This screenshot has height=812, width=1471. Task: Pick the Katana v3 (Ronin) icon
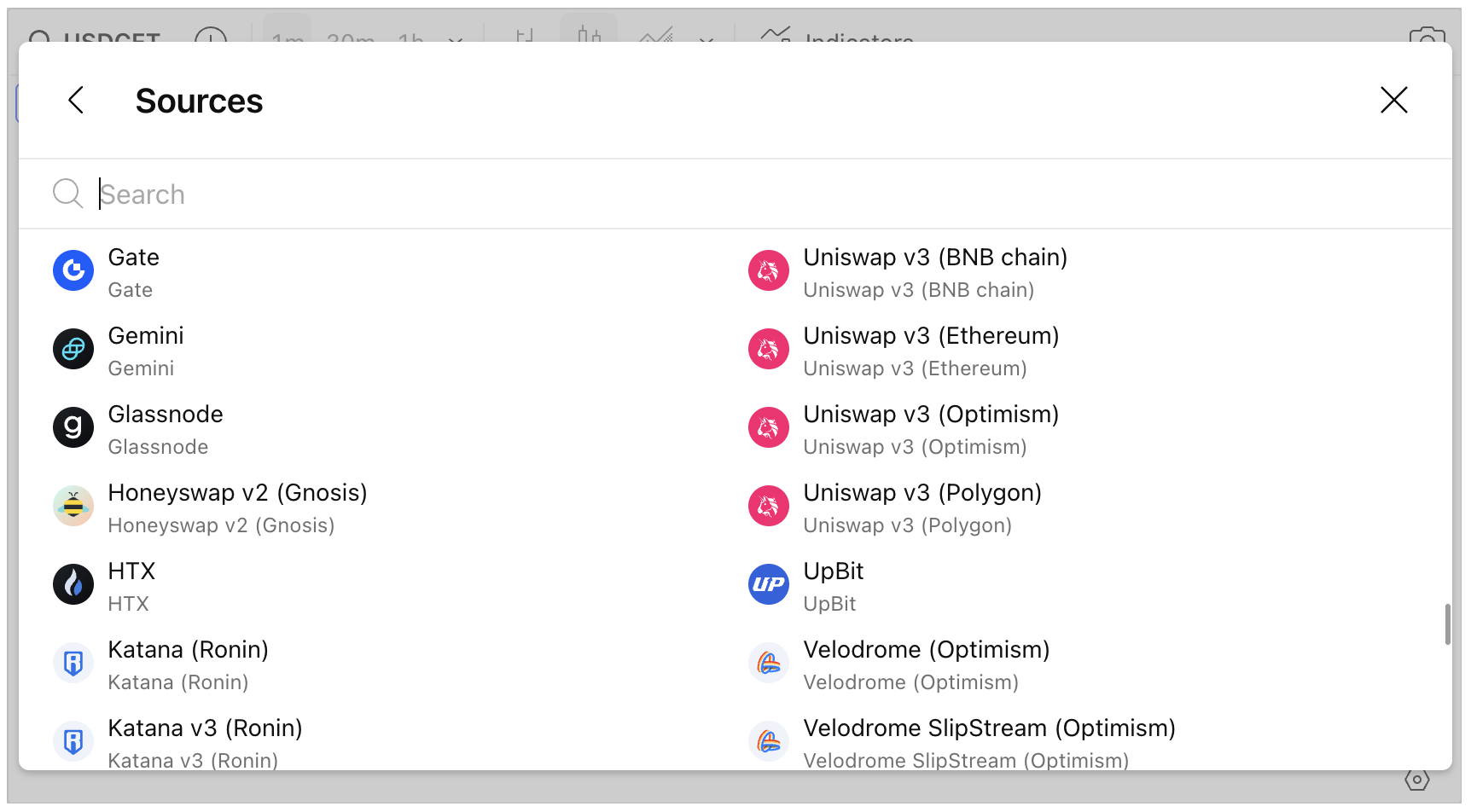pos(73,741)
